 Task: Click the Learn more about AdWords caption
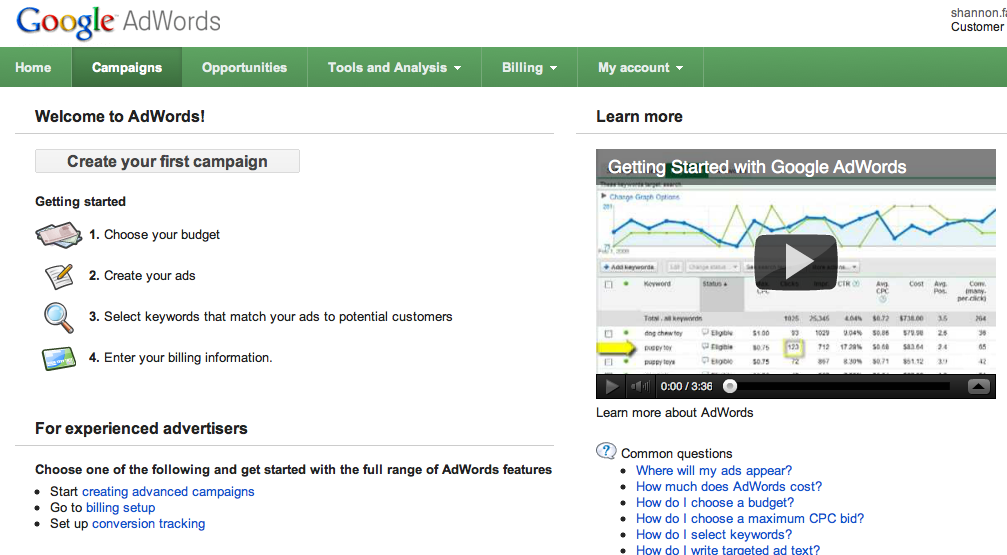click(674, 412)
